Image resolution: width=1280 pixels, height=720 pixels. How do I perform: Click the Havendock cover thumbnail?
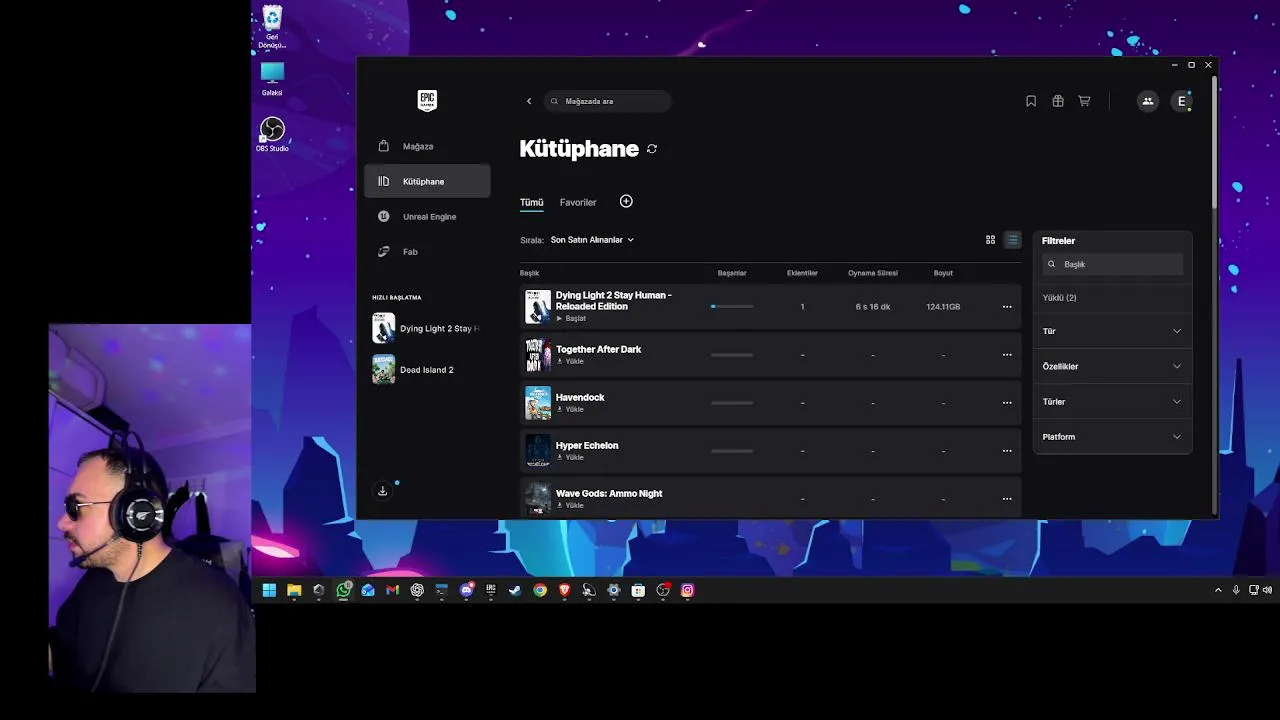(x=538, y=403)
